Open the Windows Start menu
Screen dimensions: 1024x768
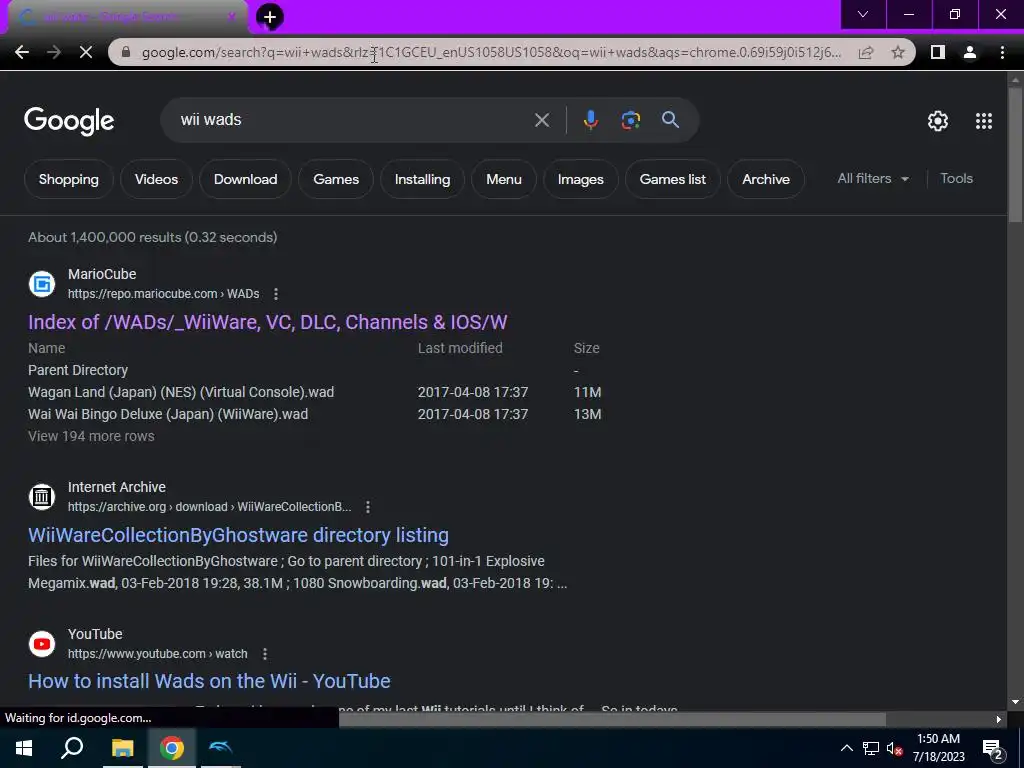(24, 748)
